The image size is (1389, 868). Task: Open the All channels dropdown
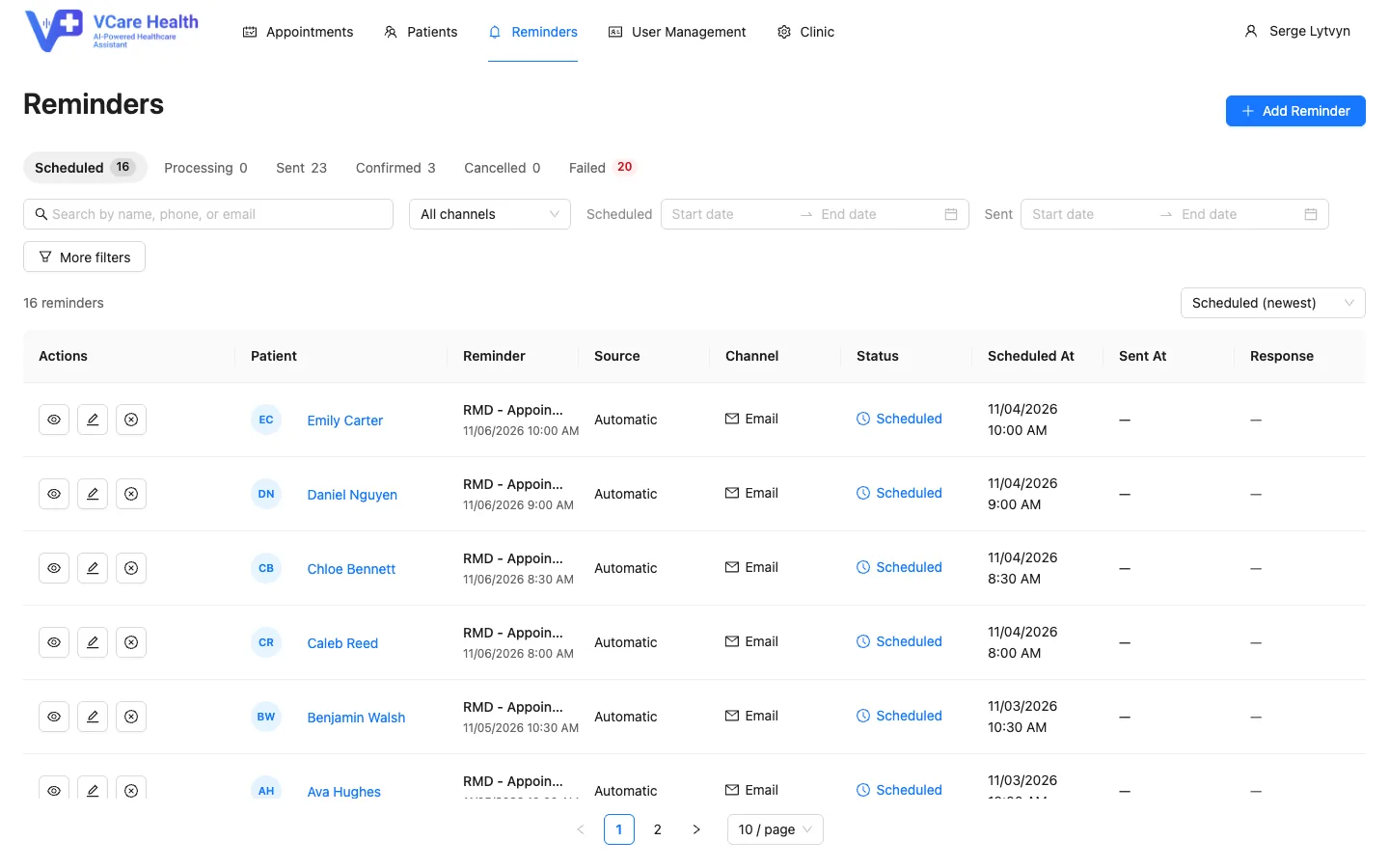(490, 214)
